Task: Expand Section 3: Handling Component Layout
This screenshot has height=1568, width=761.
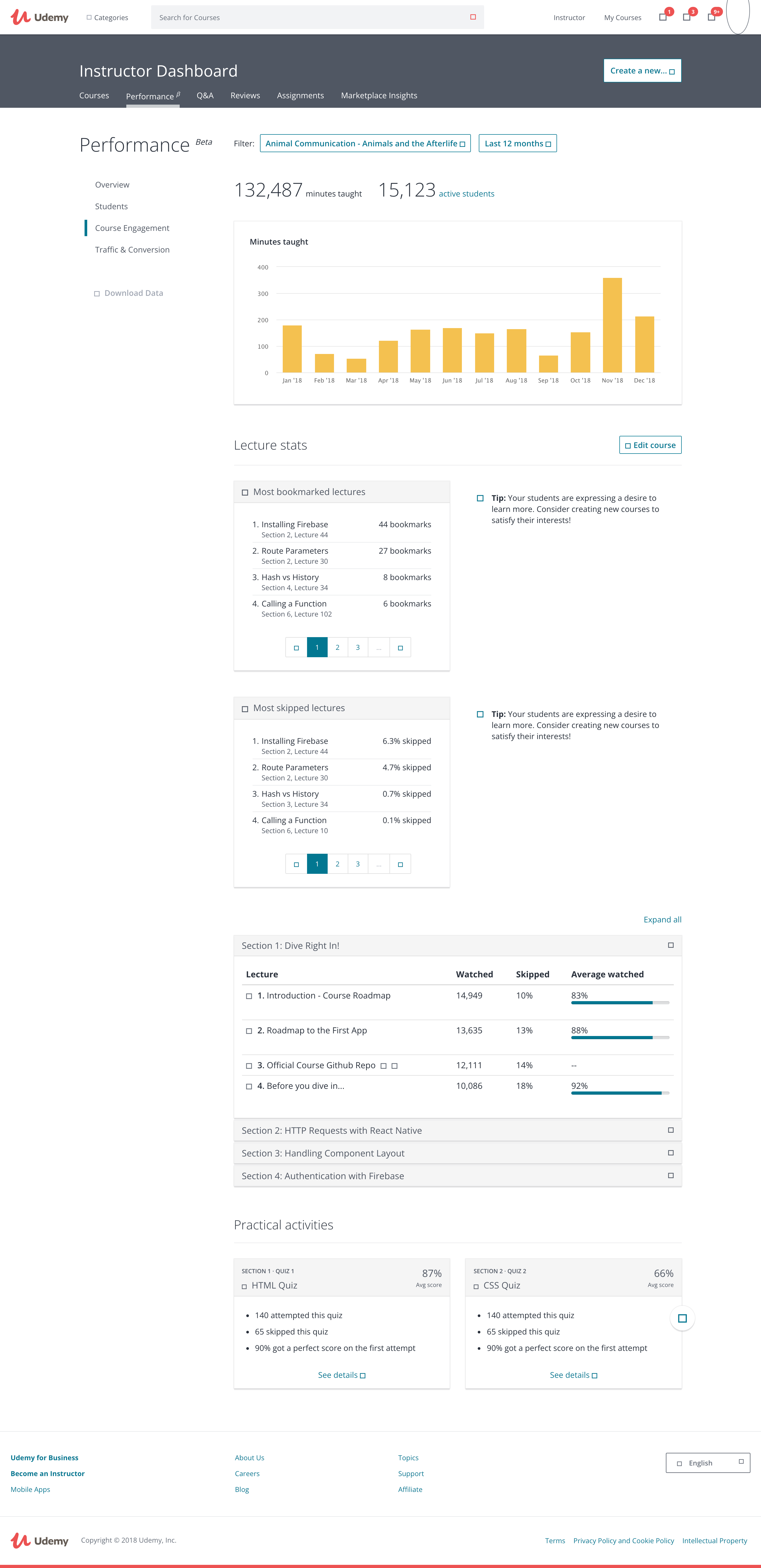Action: pyautogui.click(x=458, y=1153)
